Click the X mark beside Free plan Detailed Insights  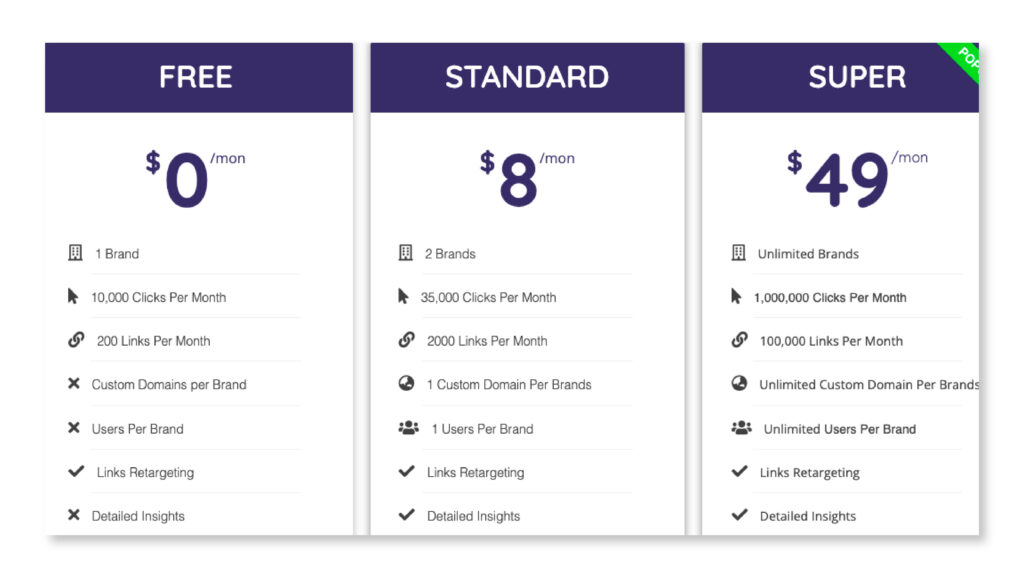pos(74,516)
